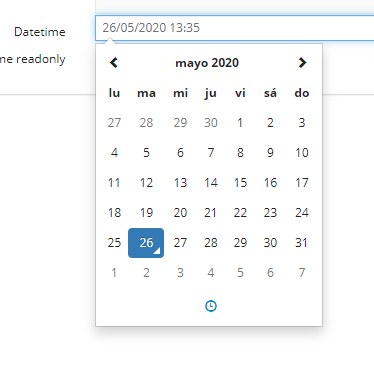Pick greyed-out April 30 date
Image resolution: width=374 pixels, height=376 pixels.
pyautogui.click(x=211, y=123)
